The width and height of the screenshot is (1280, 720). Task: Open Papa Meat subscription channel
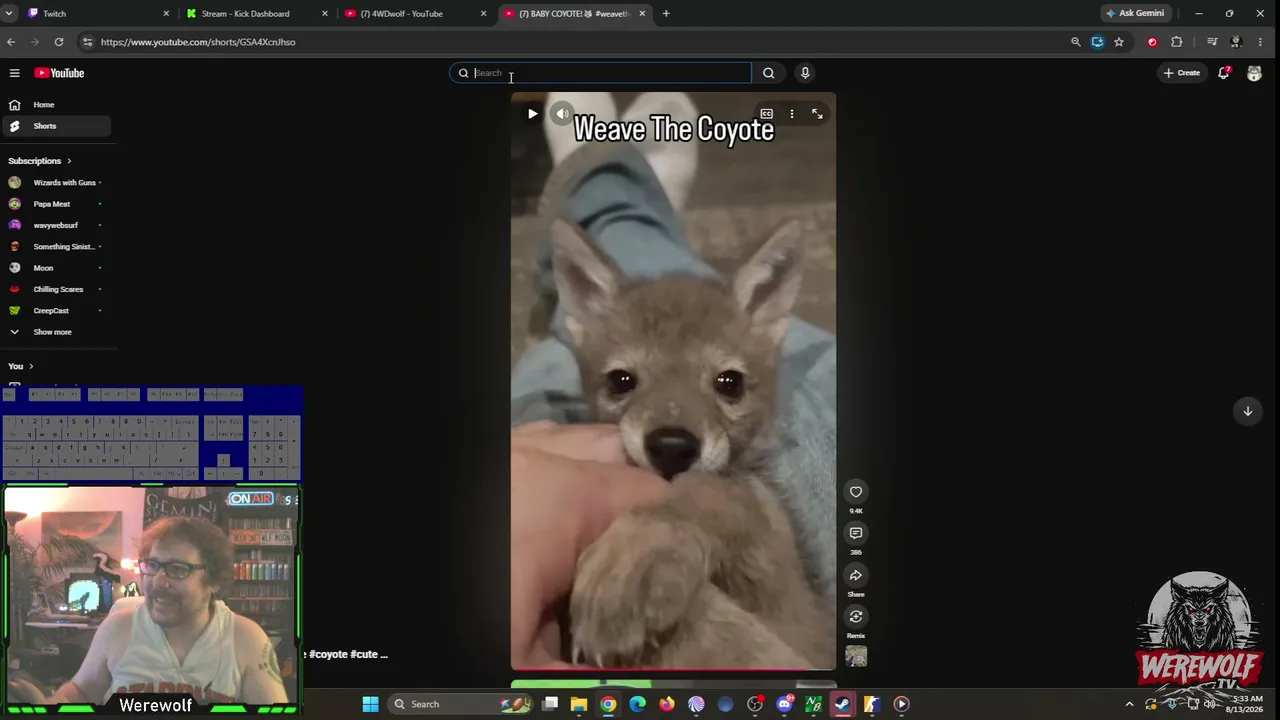[55, 204]
